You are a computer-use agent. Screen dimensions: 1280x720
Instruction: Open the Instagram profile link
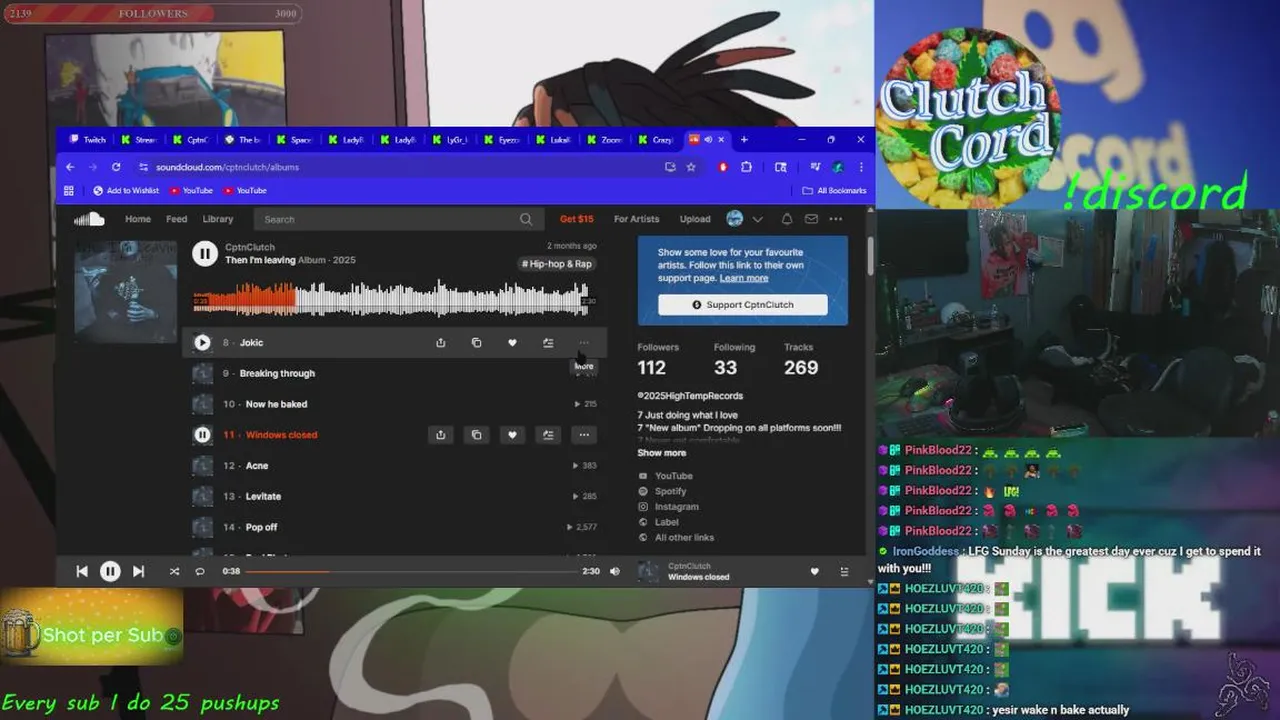point(677,507)
